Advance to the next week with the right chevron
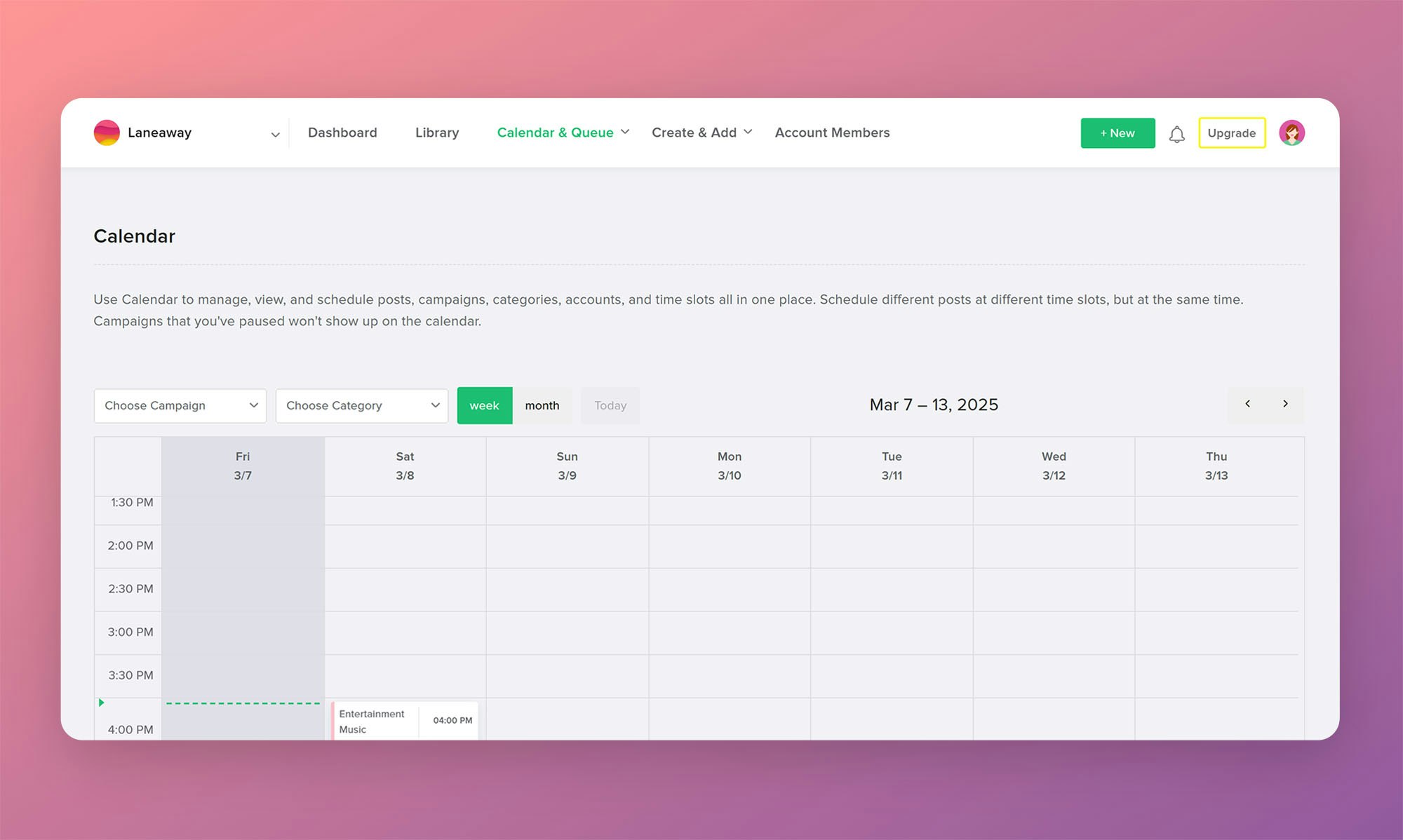The width and height of the screenshot is (1403, 840). click(x=1285, y=404)
